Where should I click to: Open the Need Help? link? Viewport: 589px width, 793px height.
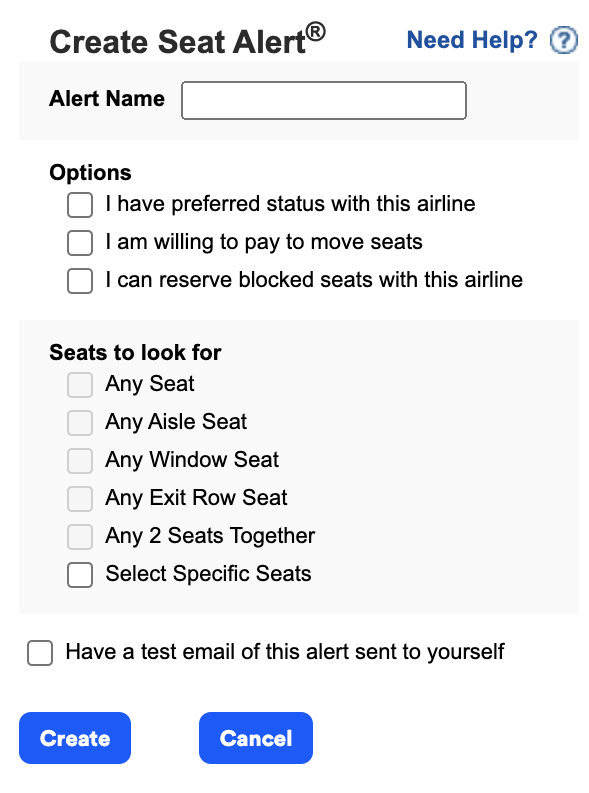click(472, 40)
